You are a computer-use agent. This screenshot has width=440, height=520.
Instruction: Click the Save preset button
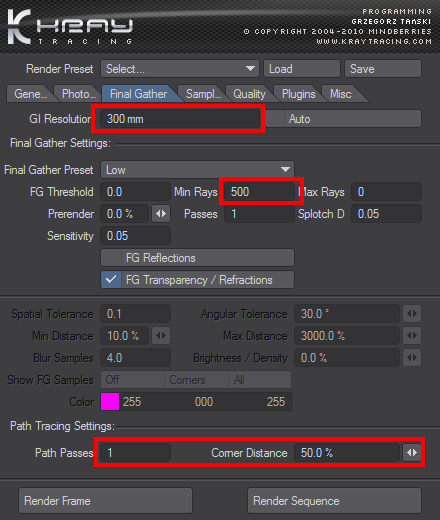[x=383, y=69]
